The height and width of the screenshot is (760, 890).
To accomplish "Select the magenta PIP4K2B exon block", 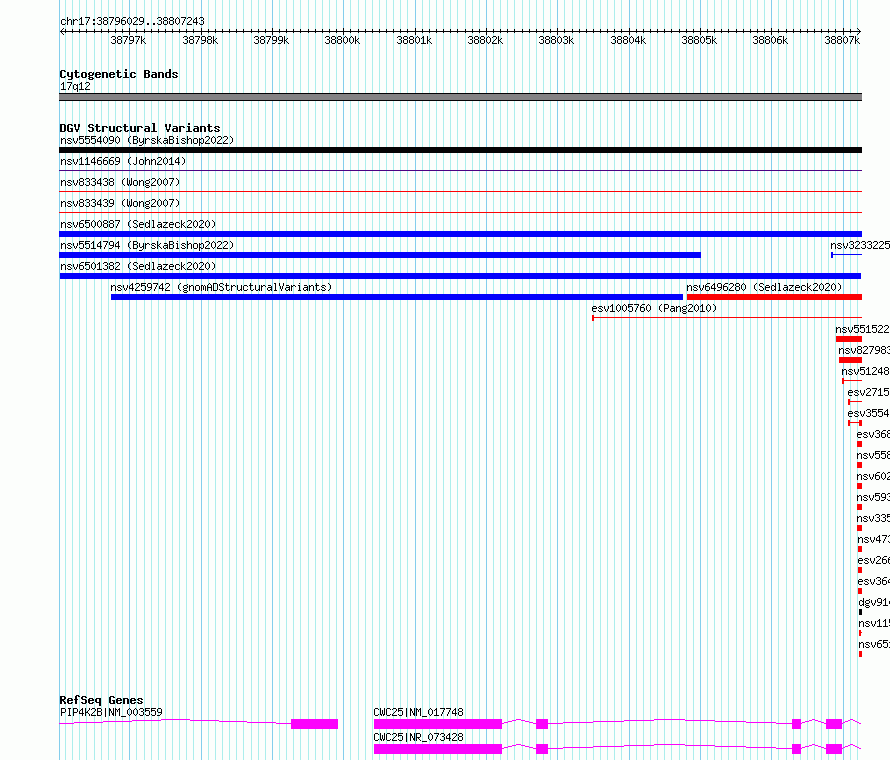I will pos(314,724).
